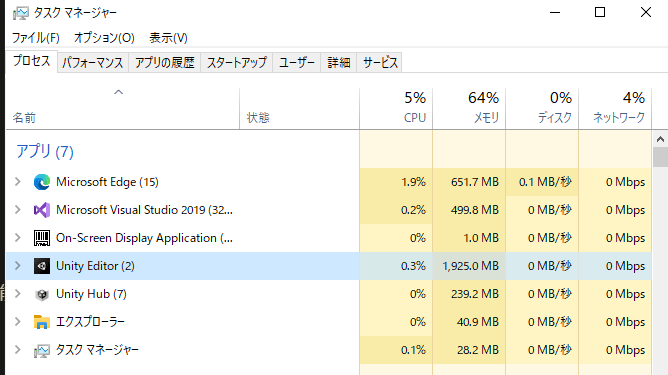Viewport: 668px width, 375px height.
Task: Sort processes by CPU column header
Action: (396, 108)
